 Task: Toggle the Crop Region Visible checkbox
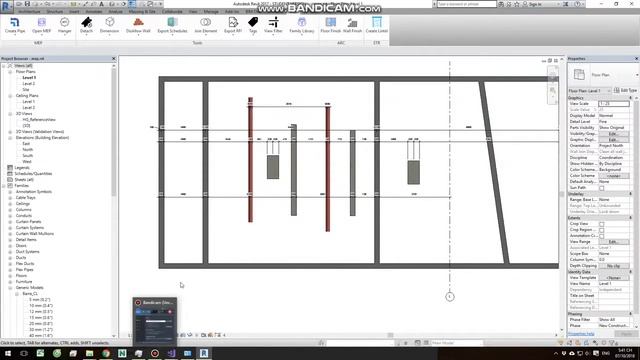click(602, 230)
